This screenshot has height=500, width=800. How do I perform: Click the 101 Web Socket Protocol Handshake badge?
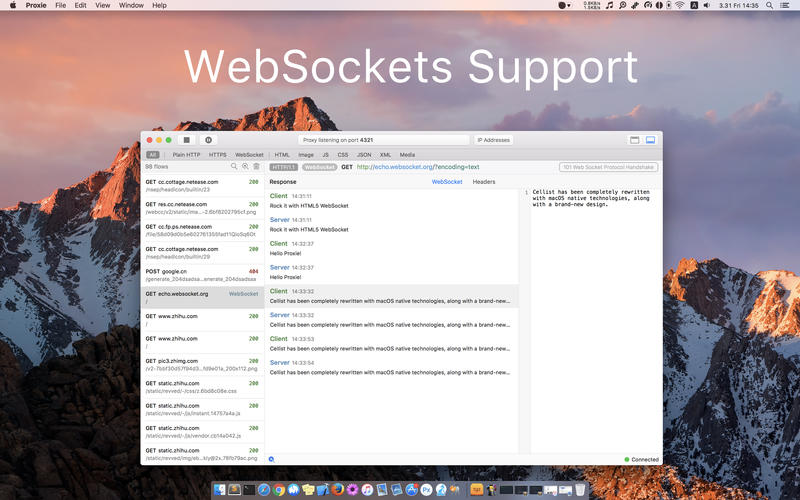(x=608, y=167)
